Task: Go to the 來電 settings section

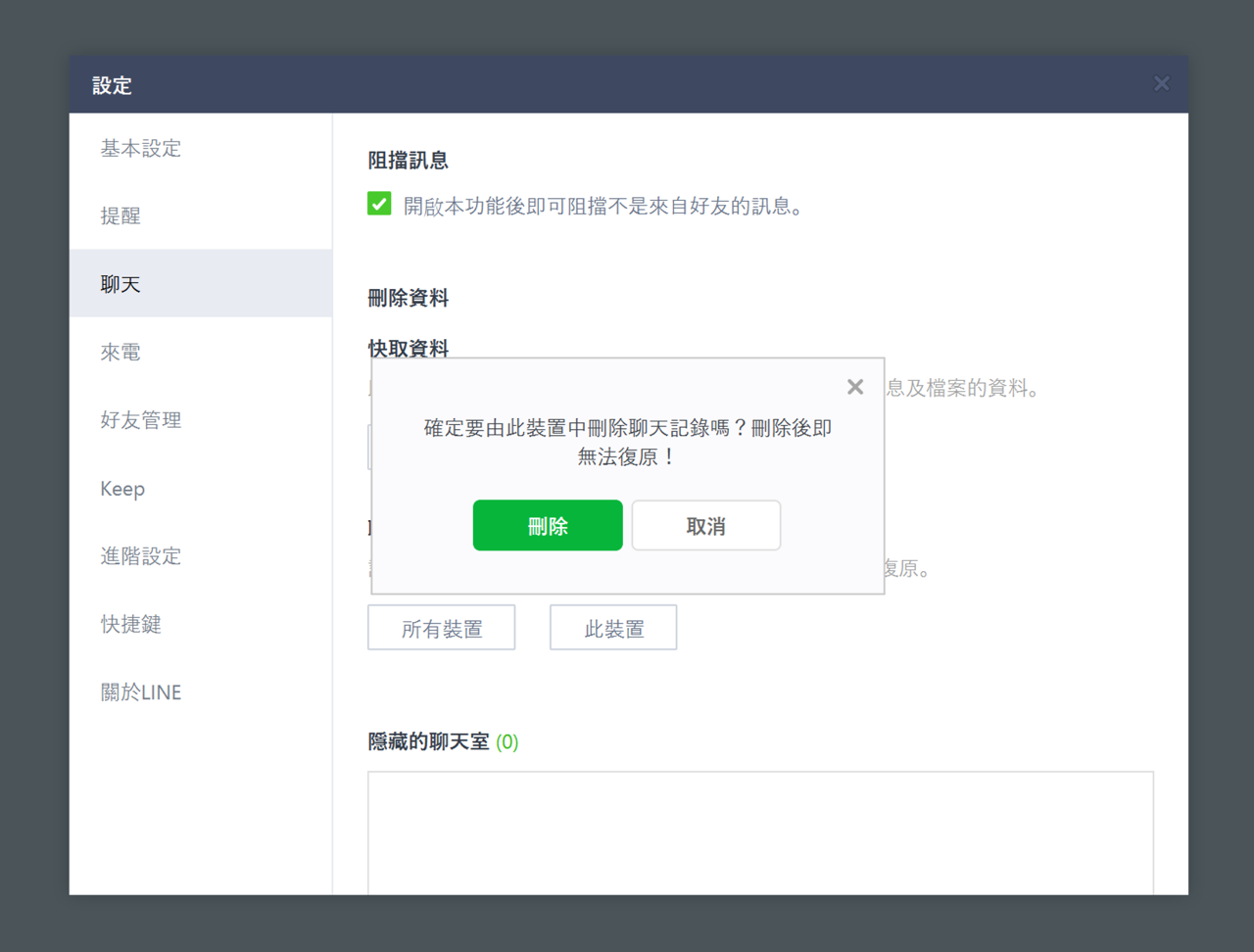Action: [201, 352]
